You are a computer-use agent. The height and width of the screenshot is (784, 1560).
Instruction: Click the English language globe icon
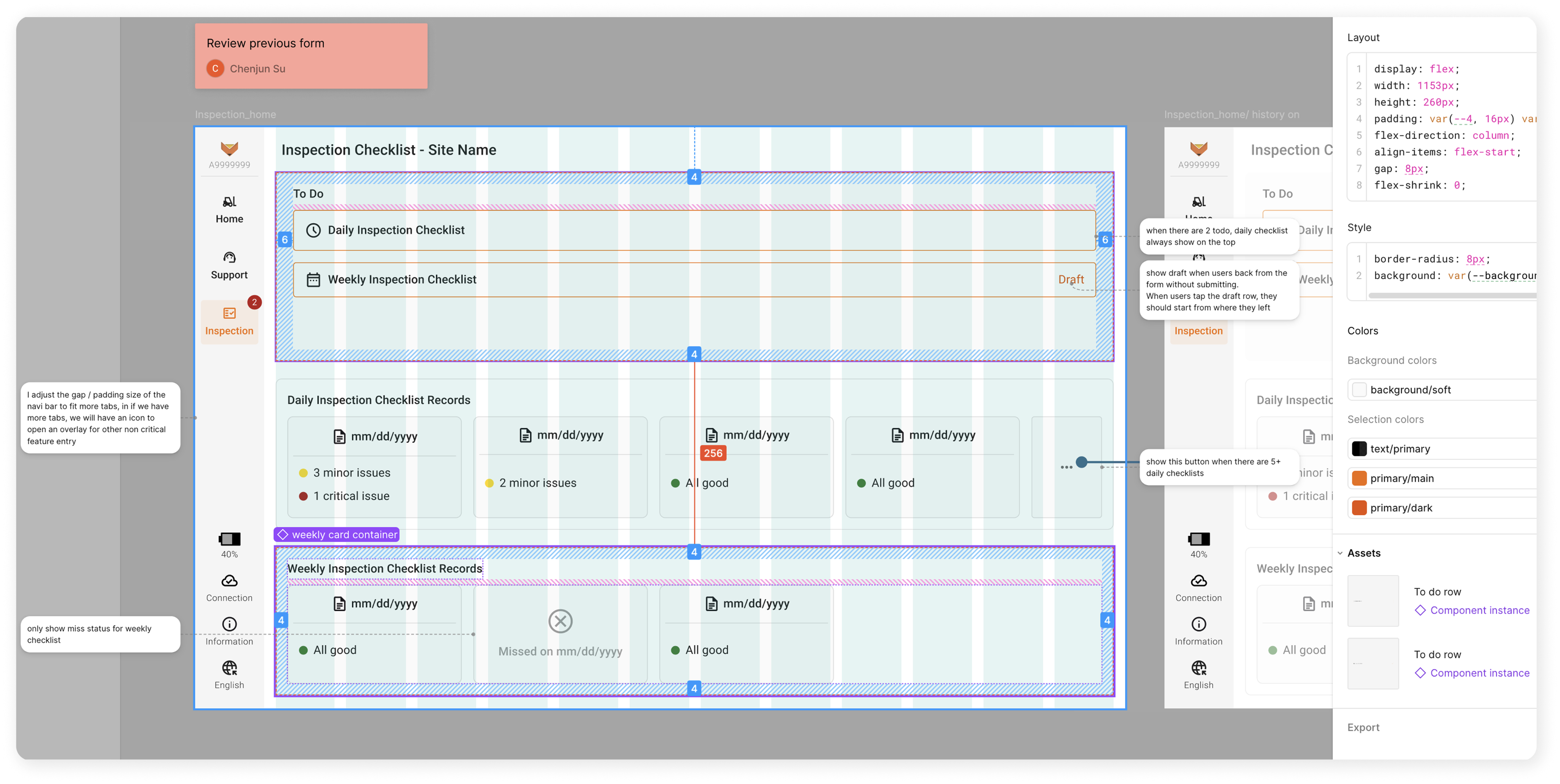click(x=229, y=668)
